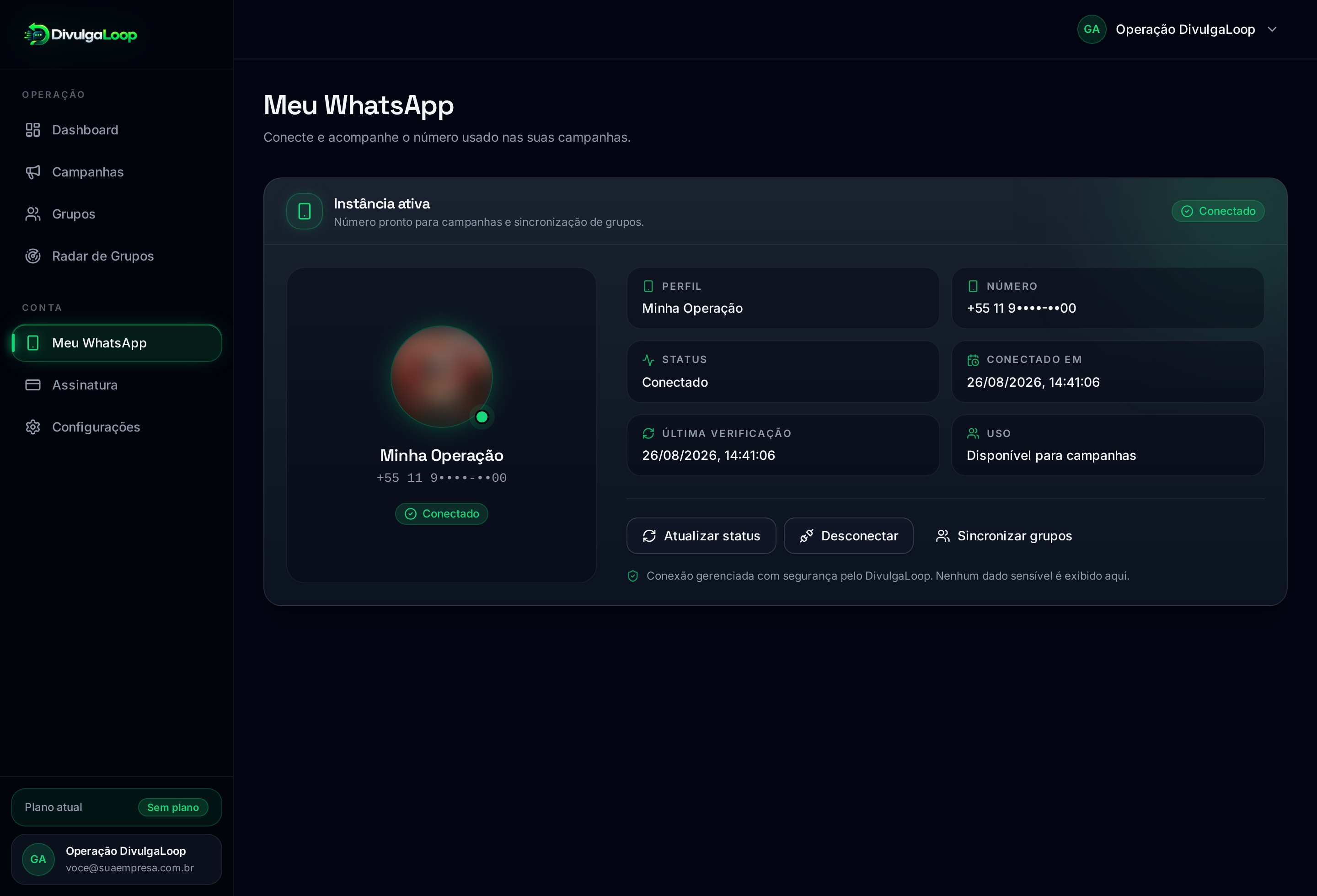Click the Dashboard grid icon

pyautogui.click(x=33, y=130)
